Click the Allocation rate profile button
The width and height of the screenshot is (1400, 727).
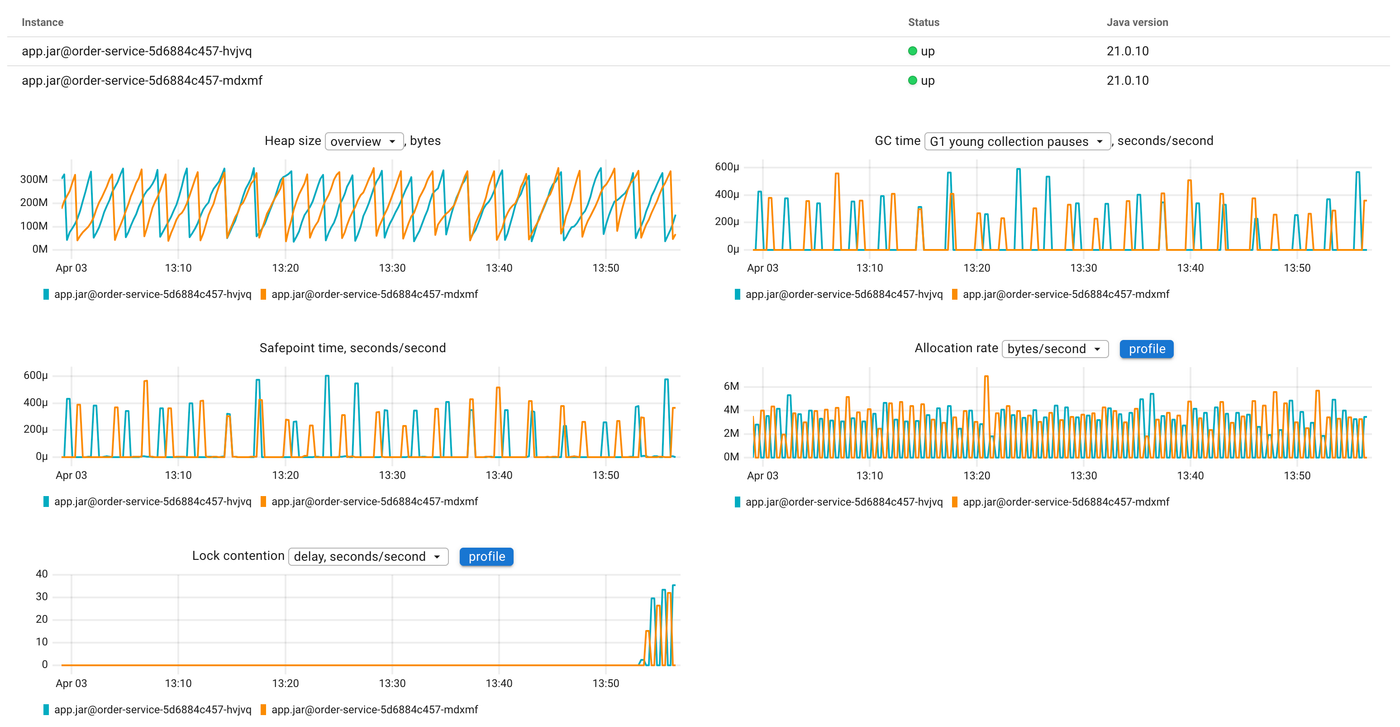tap(1146, 348)
